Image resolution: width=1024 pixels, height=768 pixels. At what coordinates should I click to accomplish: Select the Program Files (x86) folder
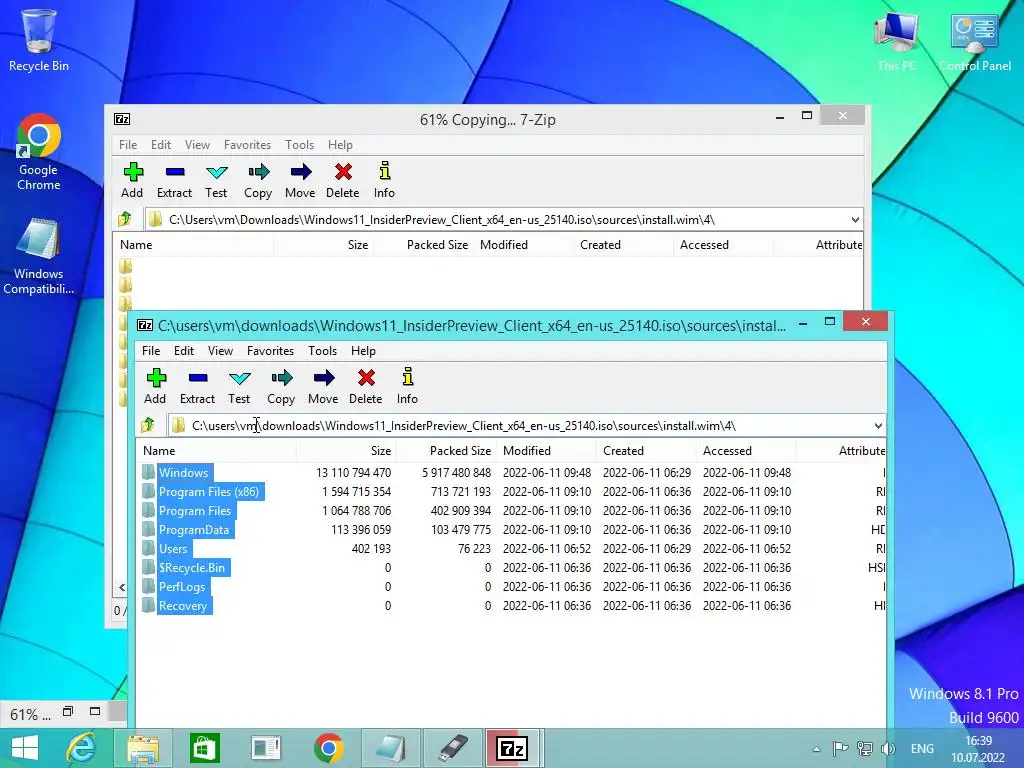[x=513, y=492]
